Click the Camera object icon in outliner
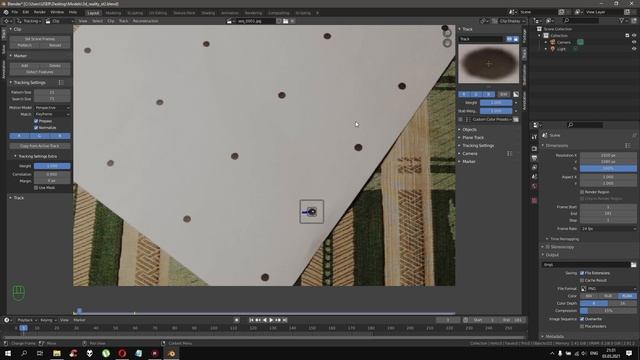 click(x=552, y=42)
